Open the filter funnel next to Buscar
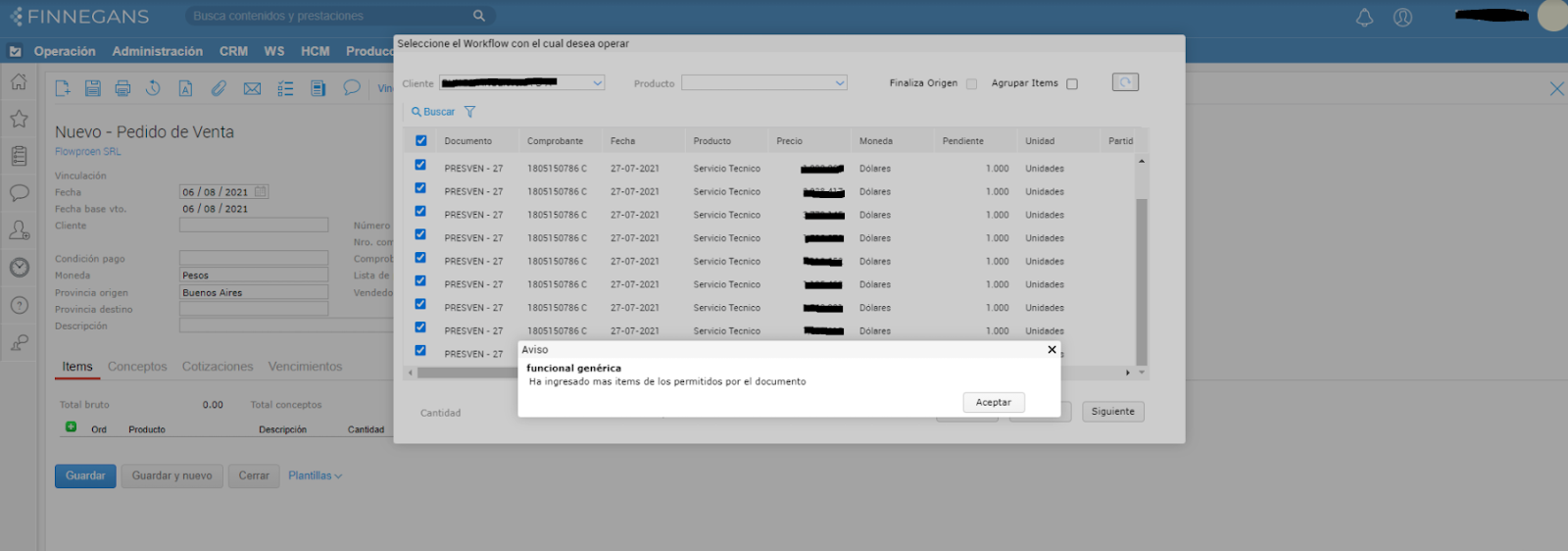This screenshot has height=551, width=1568. [x=469, y=112]
